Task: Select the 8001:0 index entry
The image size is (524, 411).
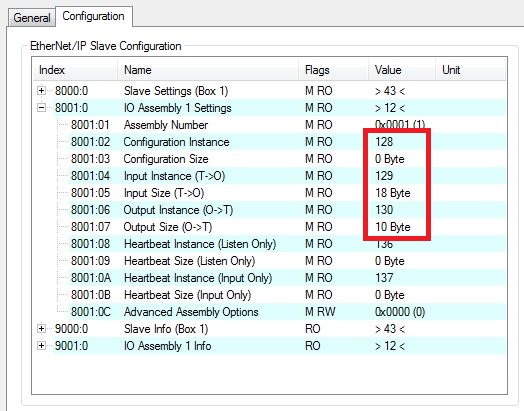Action: tap(72, 108)
